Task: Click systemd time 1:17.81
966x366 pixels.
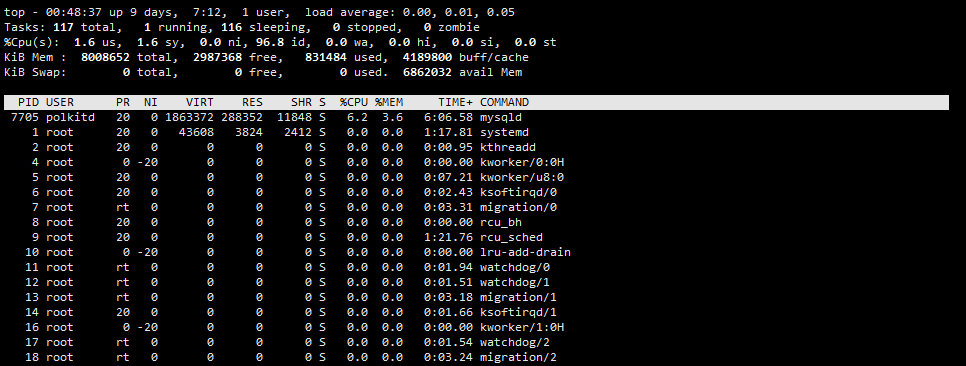Action: (x=448, y=132)
